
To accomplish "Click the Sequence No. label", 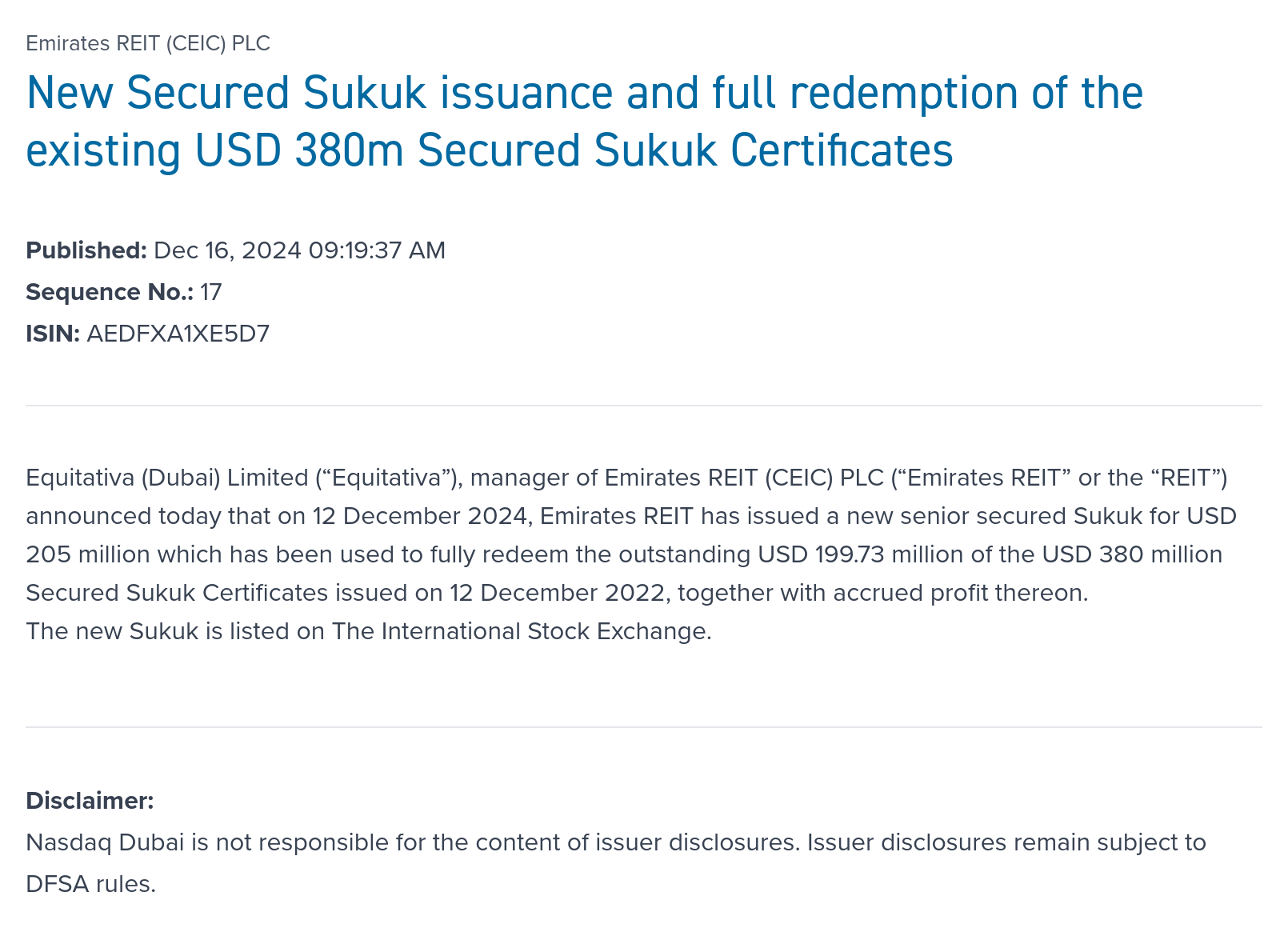I will pos(110,292).
